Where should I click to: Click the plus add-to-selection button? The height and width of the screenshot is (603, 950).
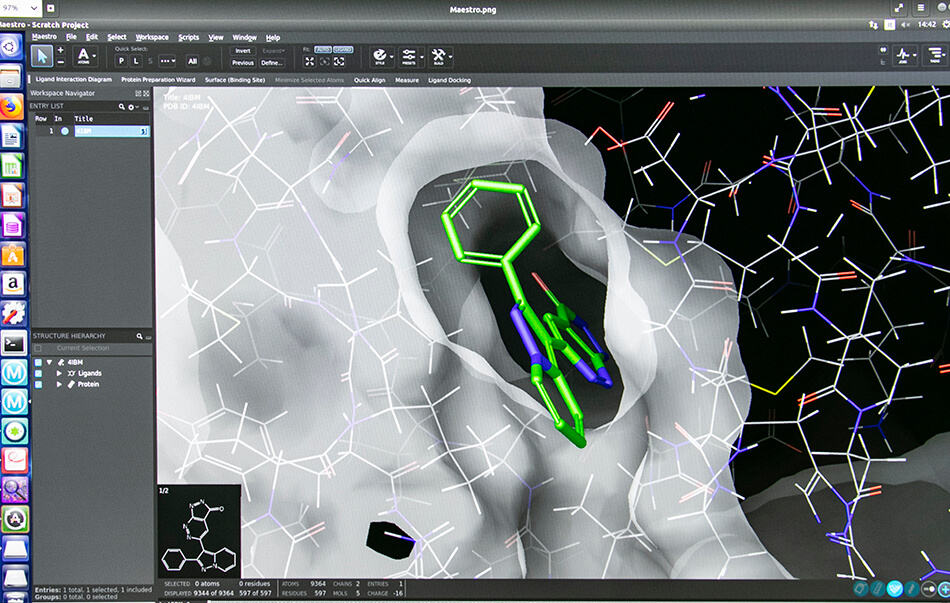coord(61,50)
